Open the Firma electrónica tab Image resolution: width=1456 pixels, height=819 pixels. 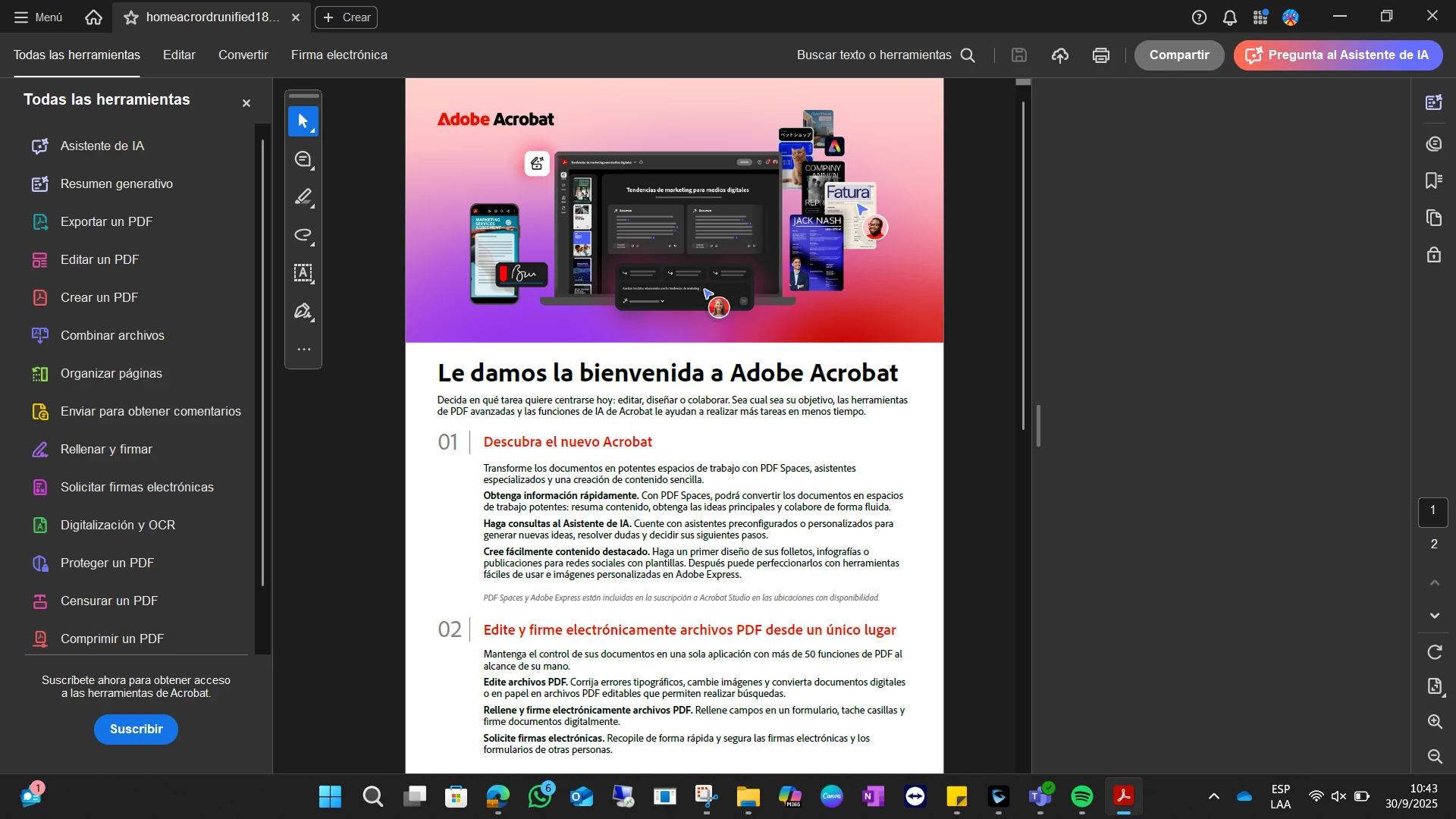pyautogui.click(x=339, y=55)
